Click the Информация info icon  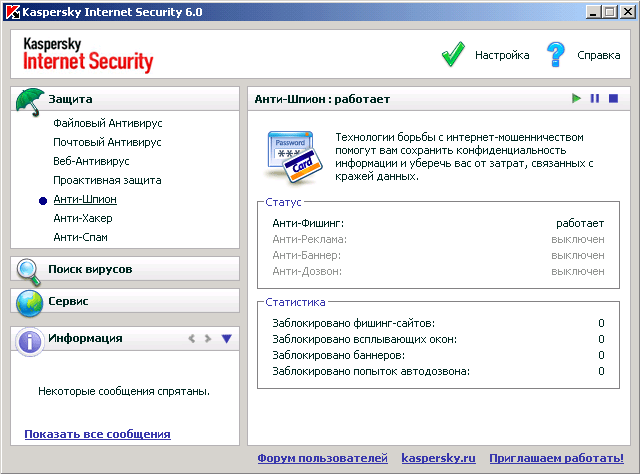pyautogui.click(x=29, y=339)
